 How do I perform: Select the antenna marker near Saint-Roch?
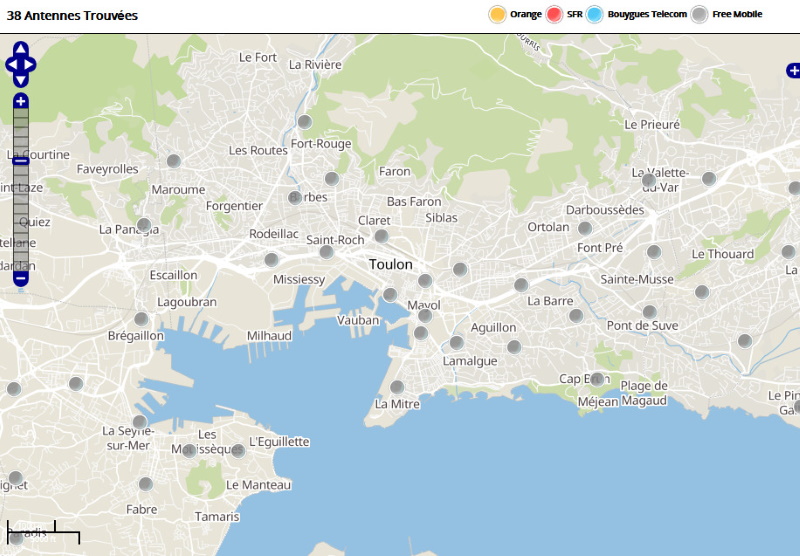coord(326,251)
